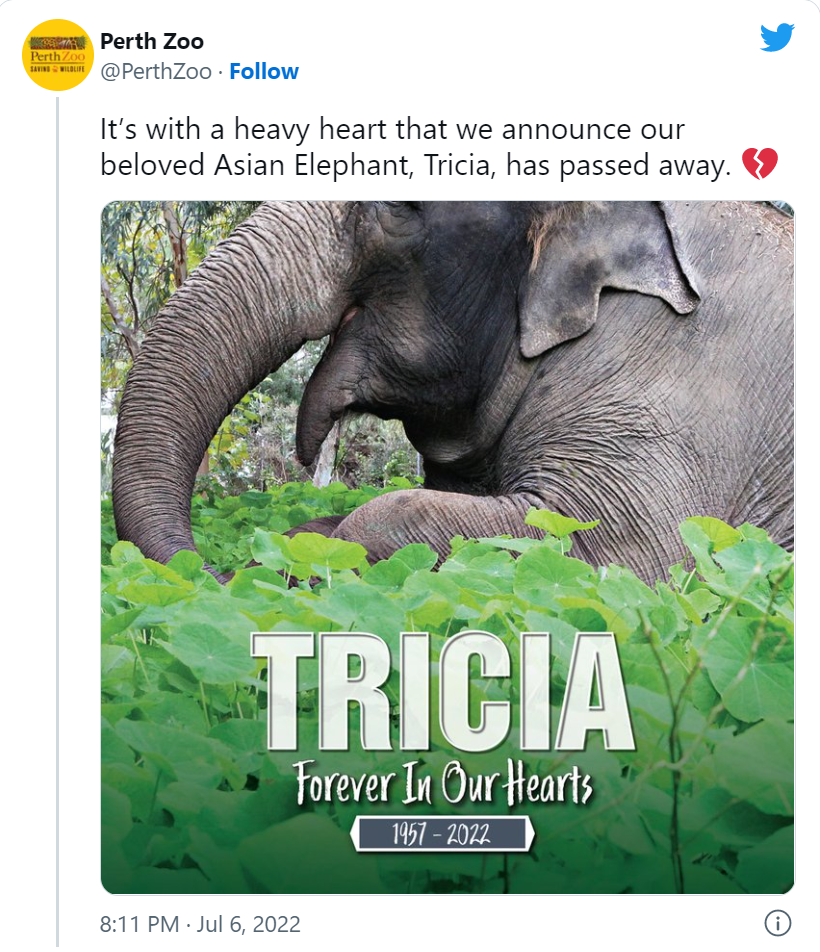Click the Forever In Our Hearts caption
The width and height of the screenshot is (820, 952).
click(x=444, y=783)
